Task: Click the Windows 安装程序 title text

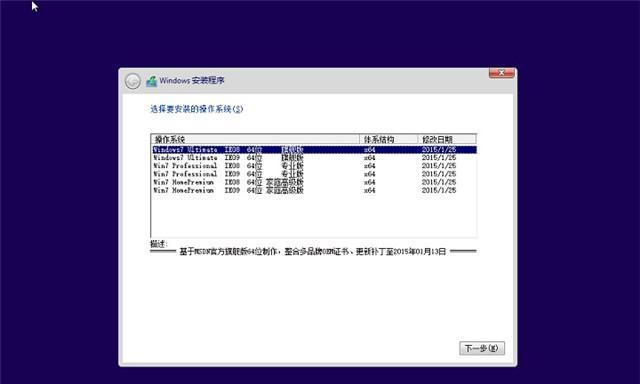Action: [192, 81]
